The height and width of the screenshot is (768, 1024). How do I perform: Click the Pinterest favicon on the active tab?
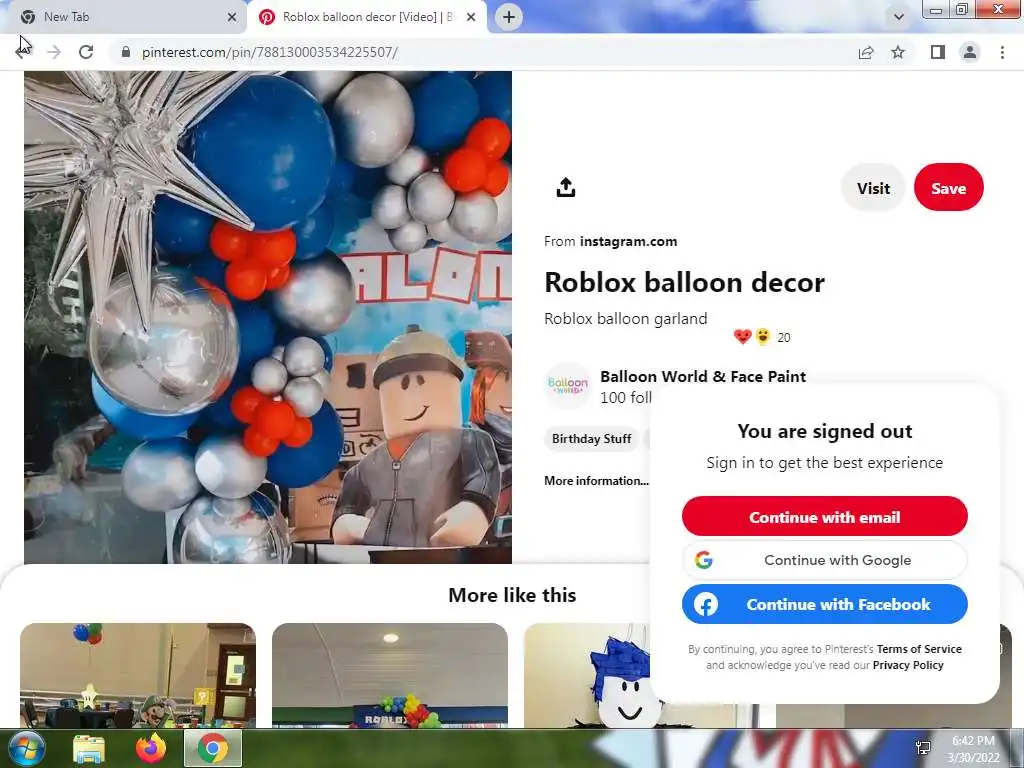coord(267,17)
